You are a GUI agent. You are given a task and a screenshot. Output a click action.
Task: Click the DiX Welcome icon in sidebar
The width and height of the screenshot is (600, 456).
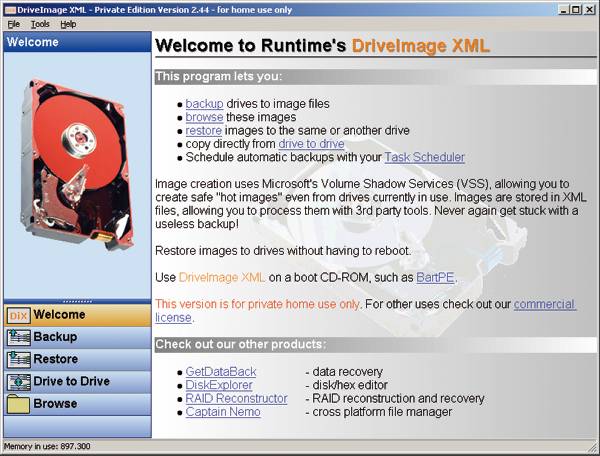click(x=18, y=315)
